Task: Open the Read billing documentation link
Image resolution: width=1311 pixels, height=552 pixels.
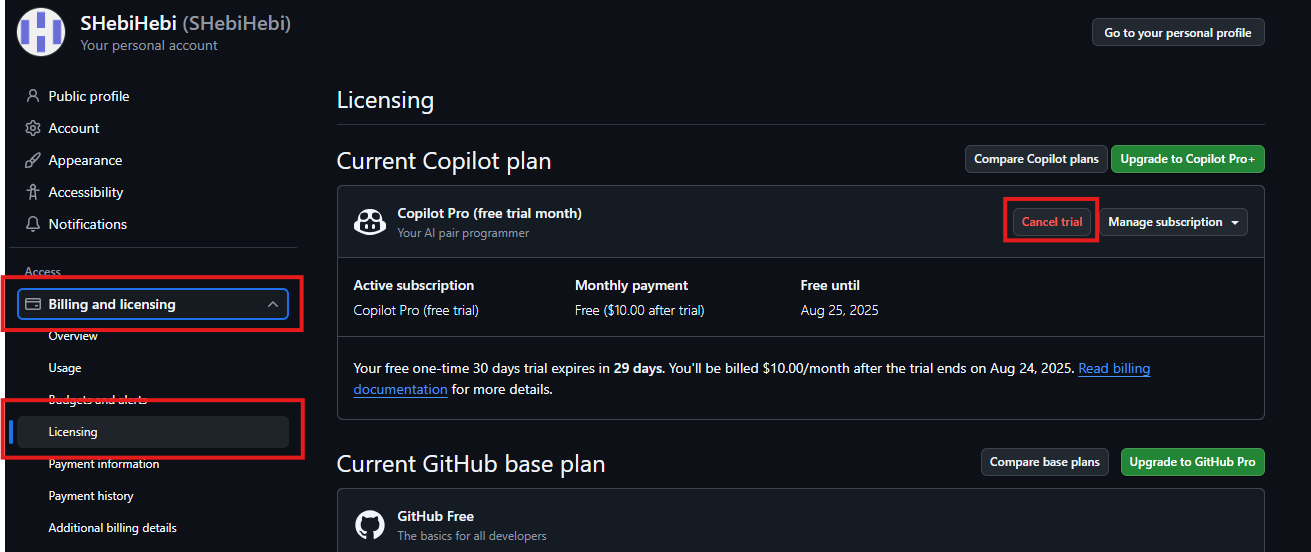Action: [1114, 368]
